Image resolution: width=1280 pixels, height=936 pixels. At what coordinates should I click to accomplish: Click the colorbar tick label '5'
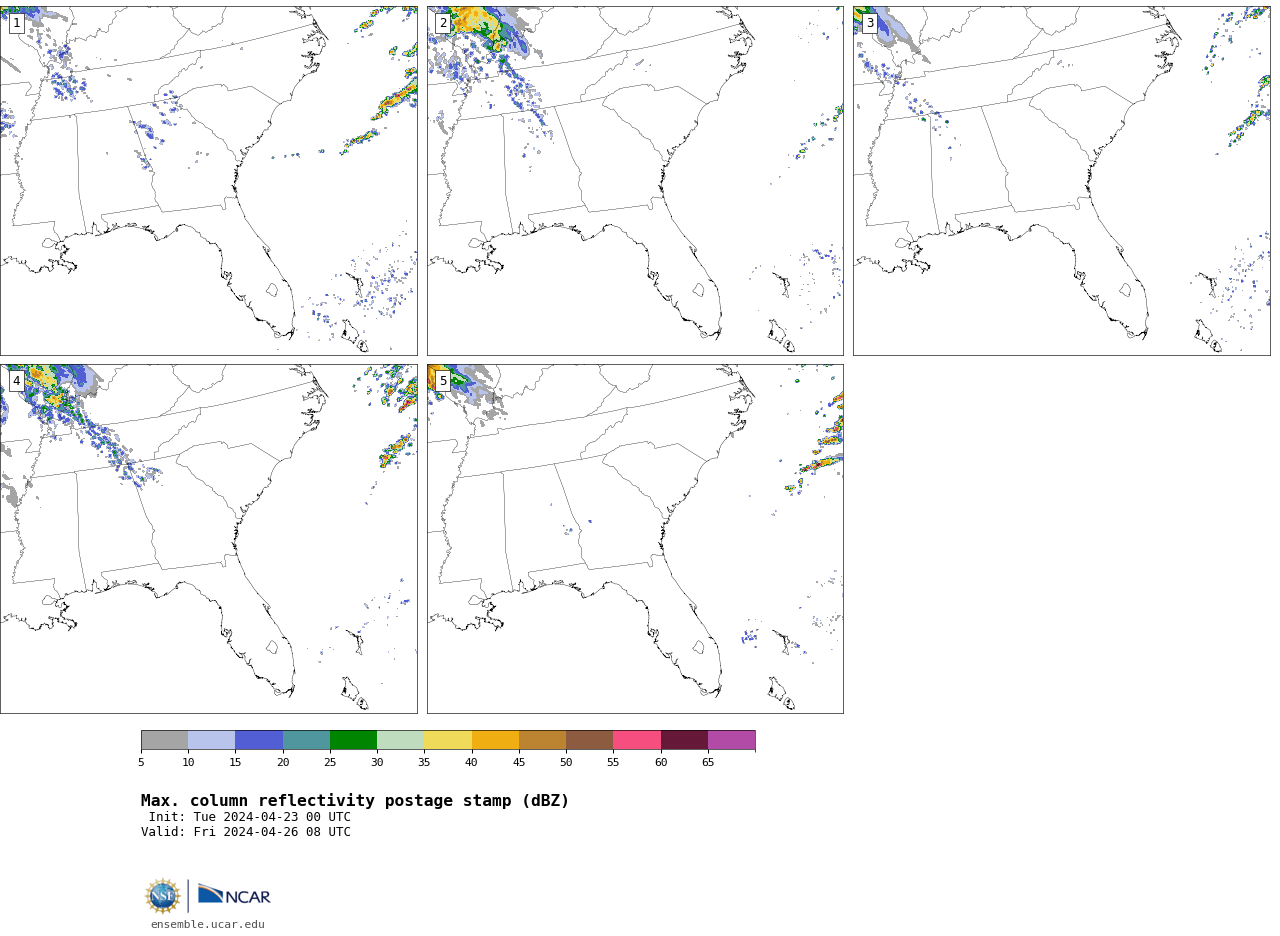(141, 763)
